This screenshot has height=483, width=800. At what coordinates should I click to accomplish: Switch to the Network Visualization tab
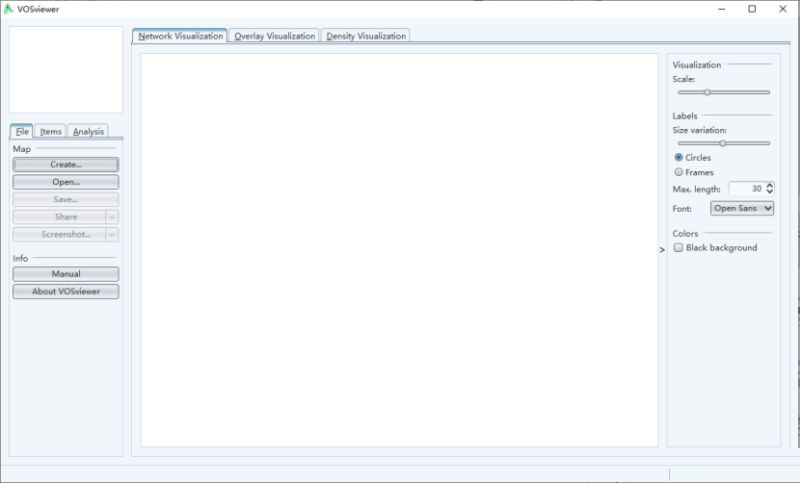(180, 36)
